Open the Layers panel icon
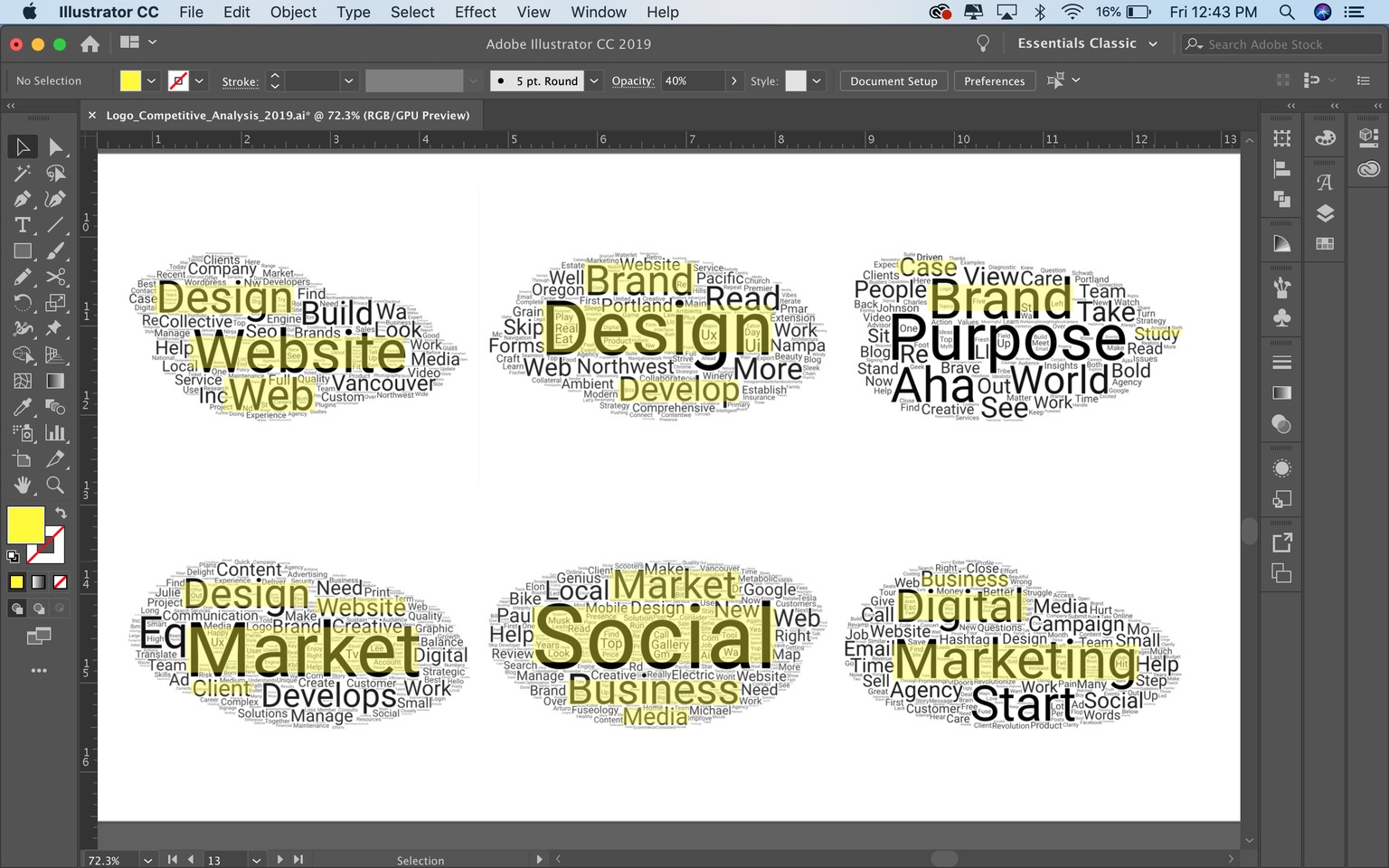The image size is (1389, 868). point(1325,213)
